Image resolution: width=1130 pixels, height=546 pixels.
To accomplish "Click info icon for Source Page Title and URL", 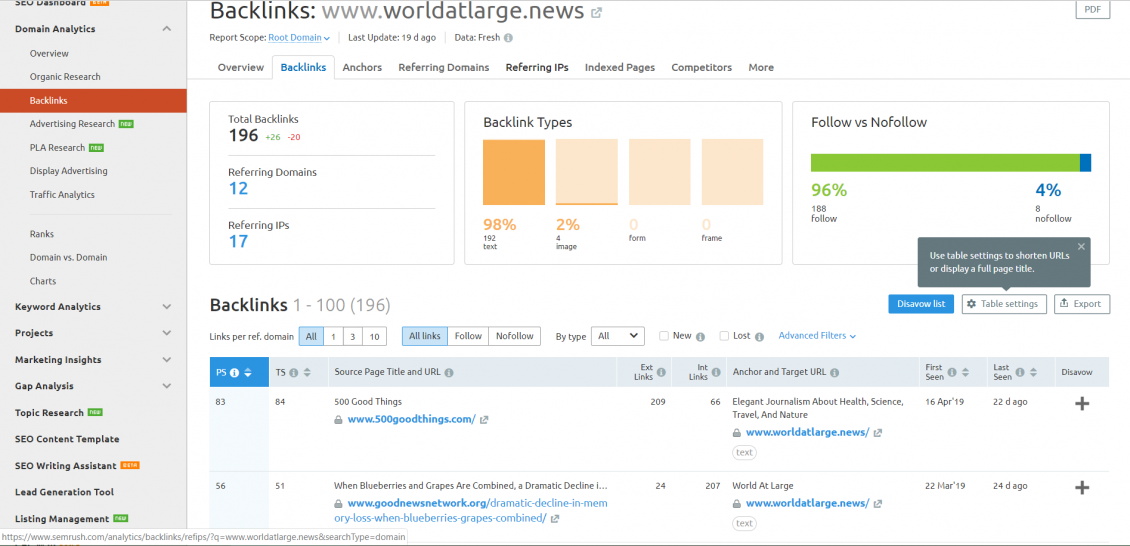I will click(x=449, y=372).
